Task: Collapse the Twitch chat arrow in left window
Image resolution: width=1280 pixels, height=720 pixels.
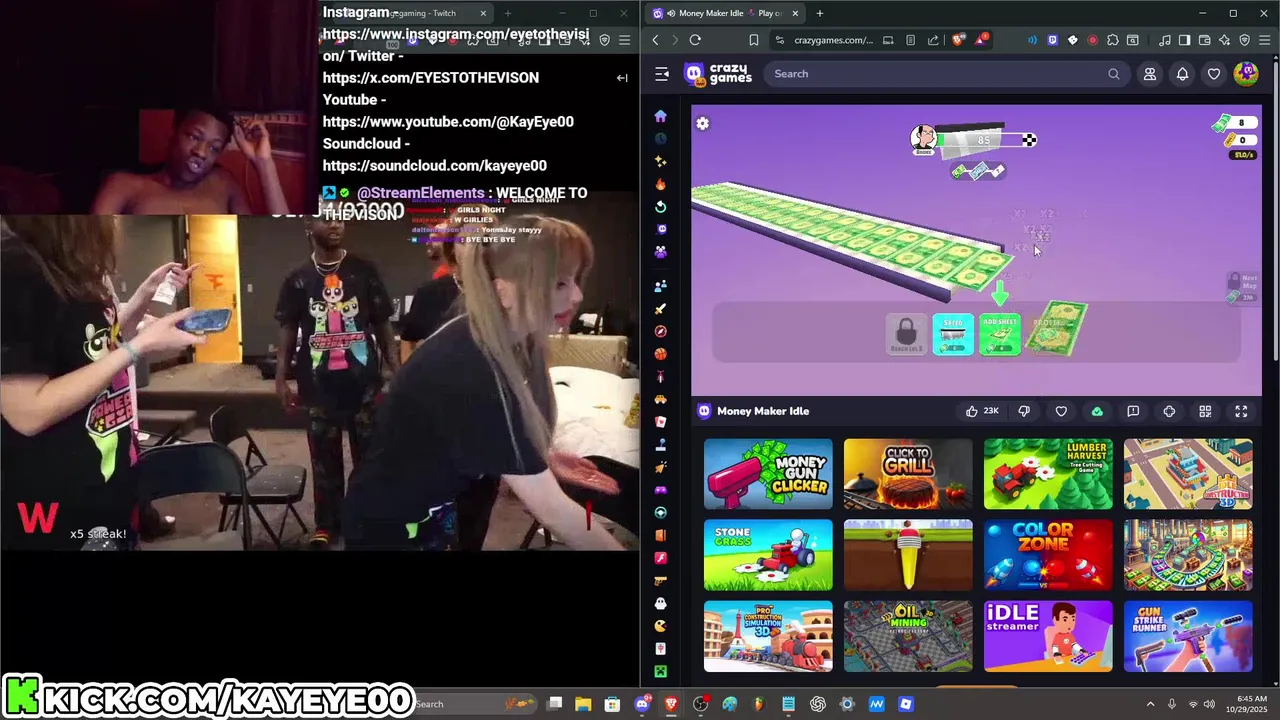Action: (622, 78)
